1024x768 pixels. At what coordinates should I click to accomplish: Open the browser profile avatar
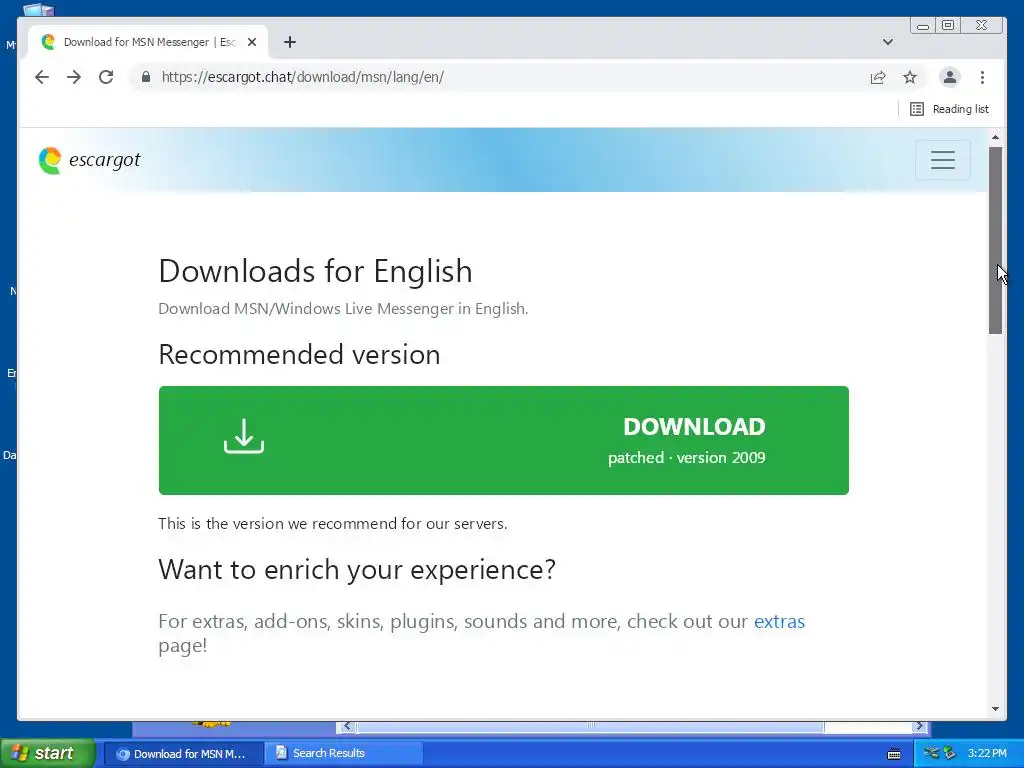(950, 77)
